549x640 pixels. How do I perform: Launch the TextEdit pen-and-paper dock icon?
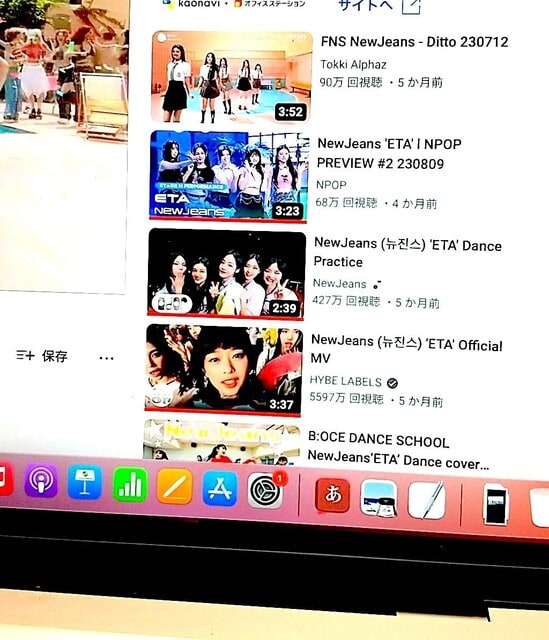[x=427, y=500]
